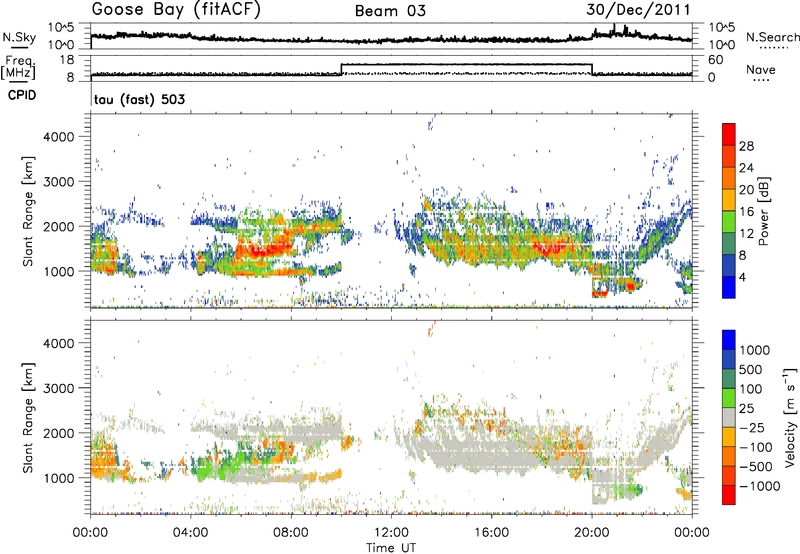Screen dimensions: 800x554
Task: Click the 'Time UT' axis label
Action: [391, 548]
